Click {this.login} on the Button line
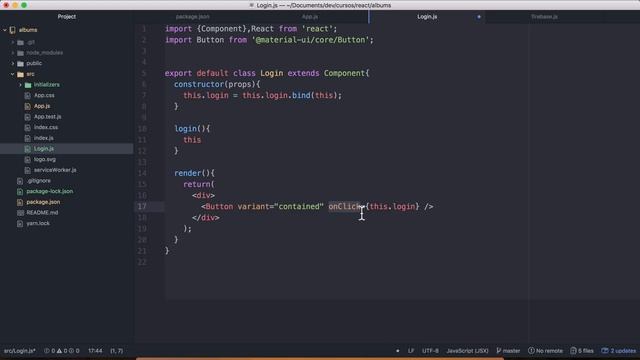This screenshot has height=360, width=640. pos(392,207)
